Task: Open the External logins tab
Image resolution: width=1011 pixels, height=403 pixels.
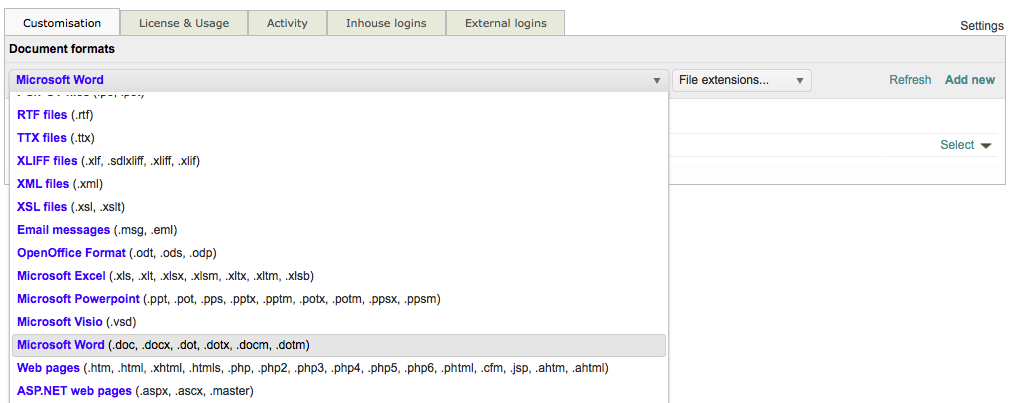Action: (505, 23)
